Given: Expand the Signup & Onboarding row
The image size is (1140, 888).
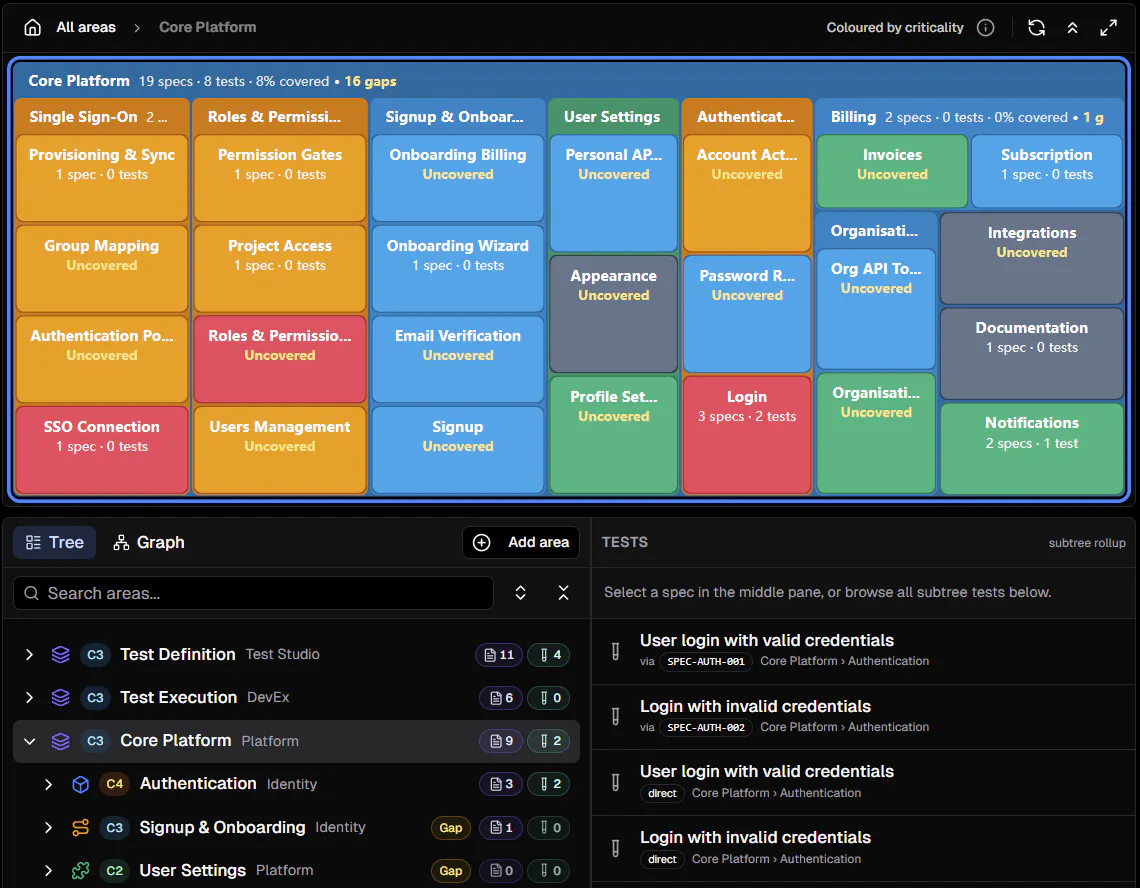Looking at the screenshot, I should pos(48,828).
